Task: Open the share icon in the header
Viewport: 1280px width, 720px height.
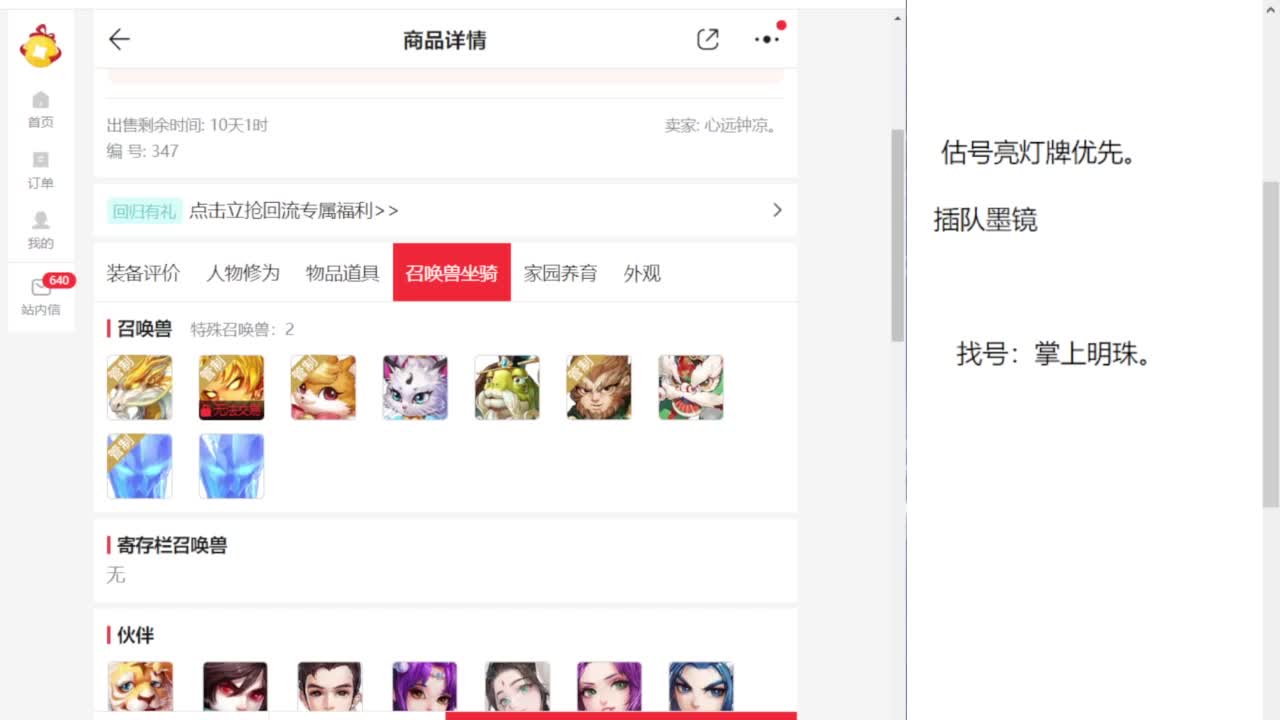Action: [708, 39]
